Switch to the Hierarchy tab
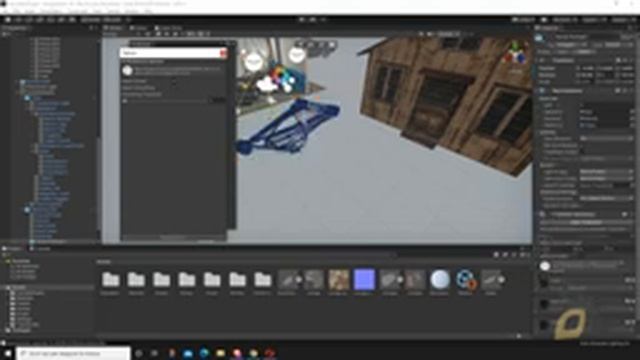Viewport: 640px width, 360px height. (x=15, y=28)
